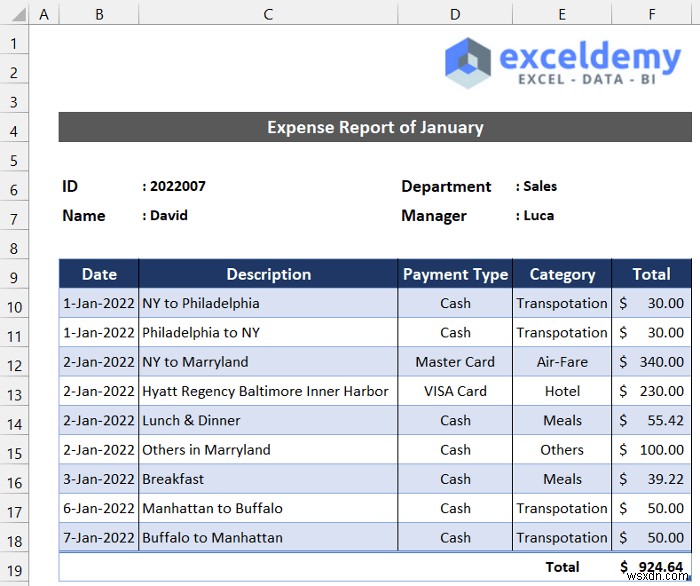Click the $100.00 total cell
Viewport: 700px width, 586px height.
(x=651, y=449)
